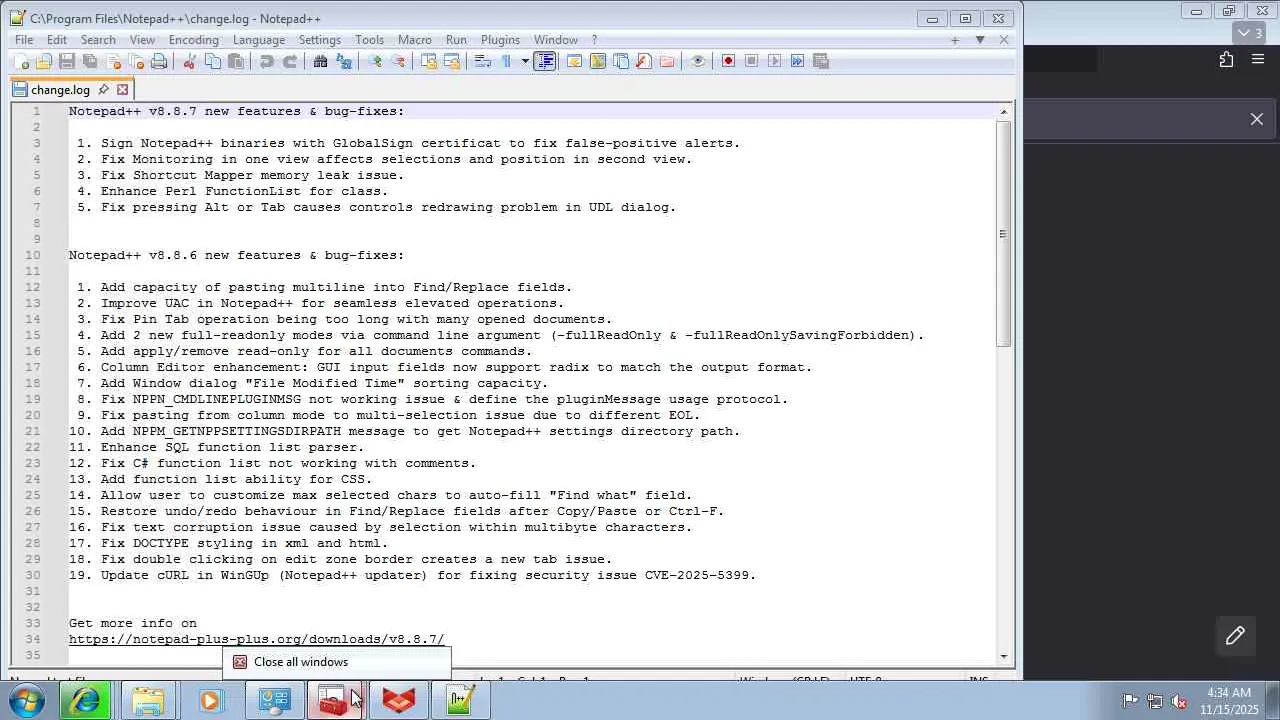Open Find with the binoculars icon
This screenshot has width=1280, height=720.
click(x=320, y=61)
